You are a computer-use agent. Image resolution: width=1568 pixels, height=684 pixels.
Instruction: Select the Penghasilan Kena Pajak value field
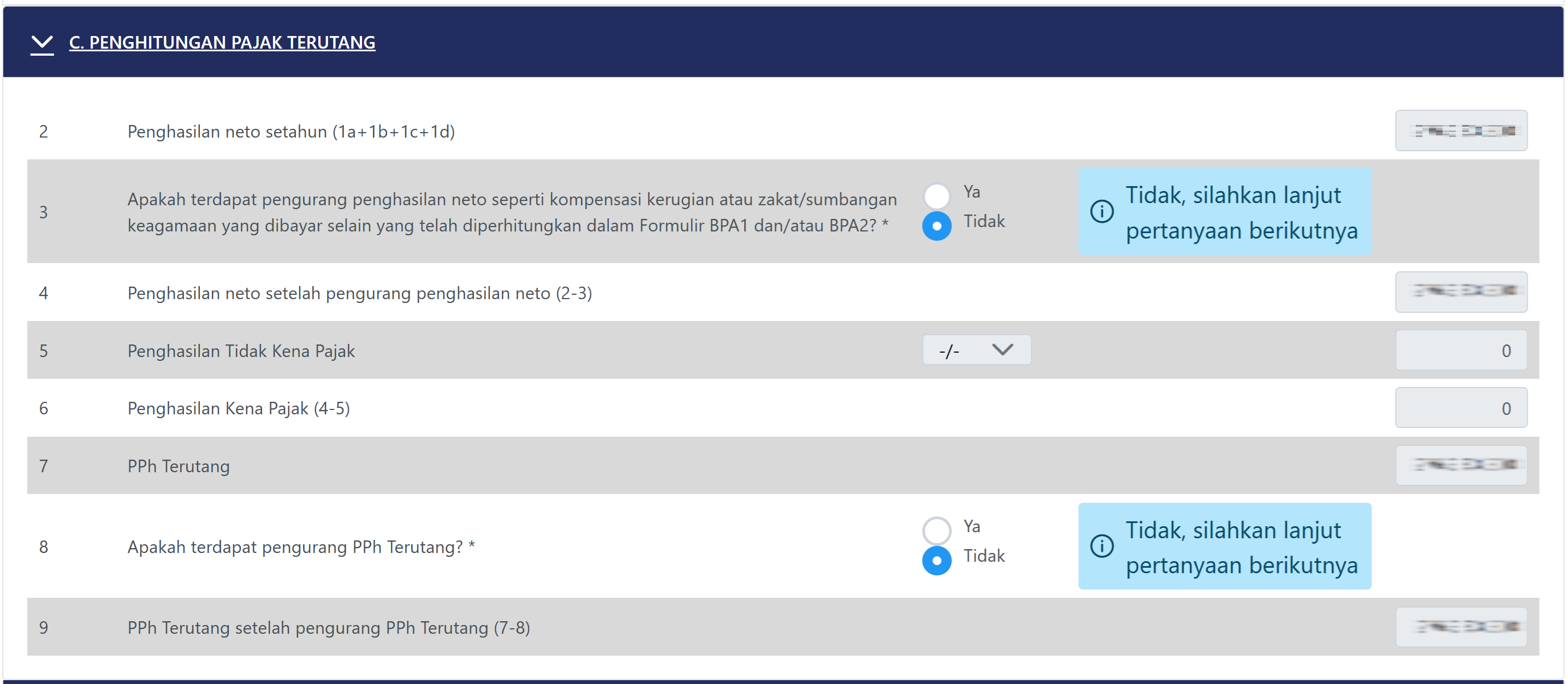point(1460,408)
